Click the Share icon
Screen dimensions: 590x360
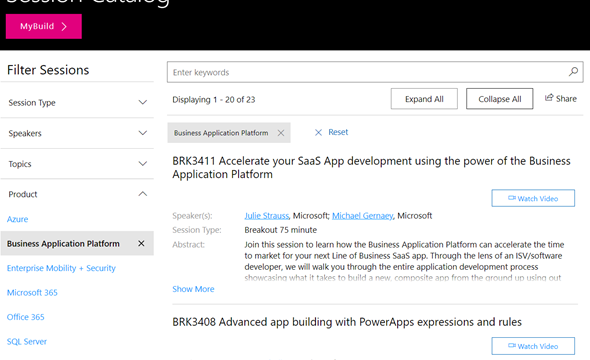(549, 98)
